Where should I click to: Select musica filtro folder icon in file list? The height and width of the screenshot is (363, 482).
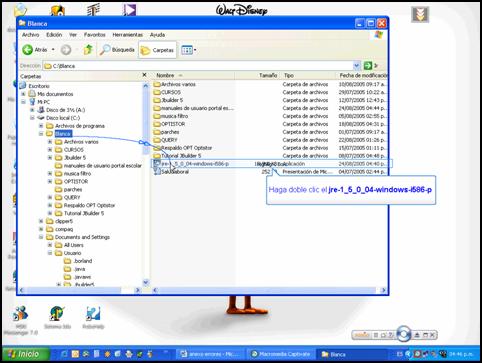click(x=157, y=116)
